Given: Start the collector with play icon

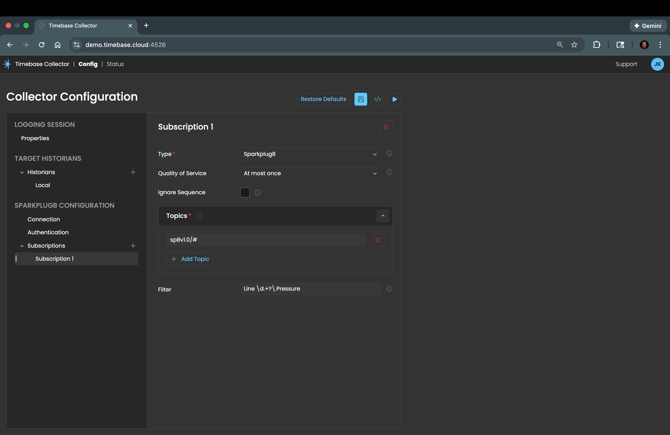Looking at the screenshot, I should tap(395, 99).
